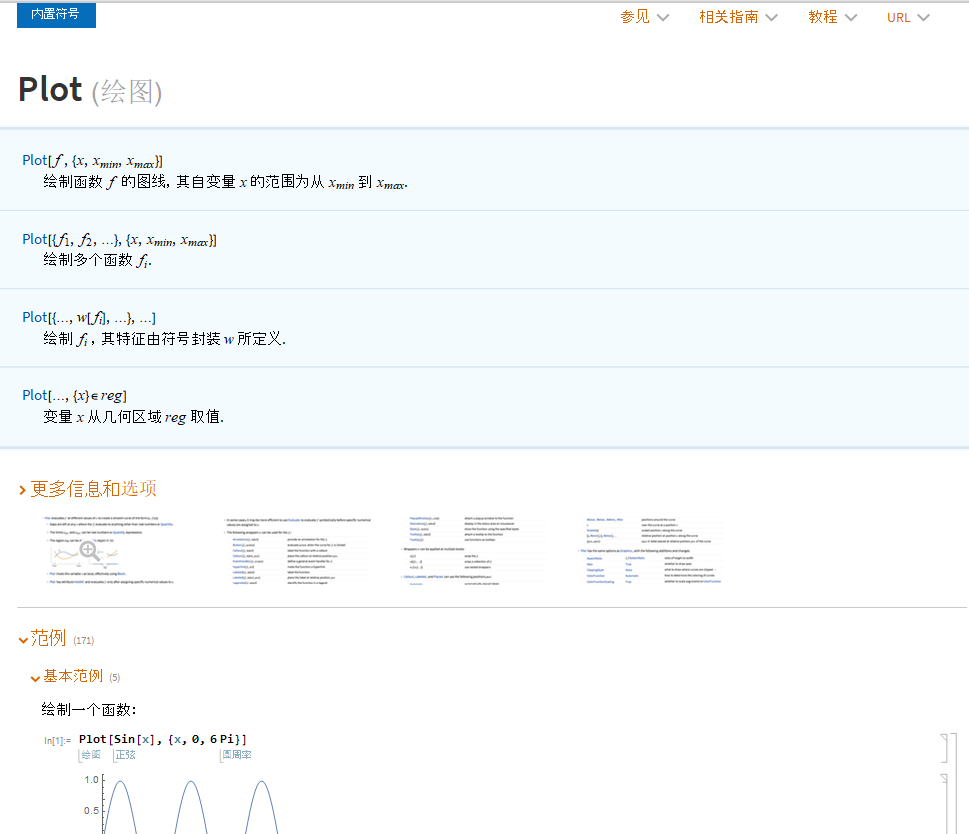This screenshot has width=969, height=834.
Task: Click the 内置符号 badge button
Action: [56, 14]
